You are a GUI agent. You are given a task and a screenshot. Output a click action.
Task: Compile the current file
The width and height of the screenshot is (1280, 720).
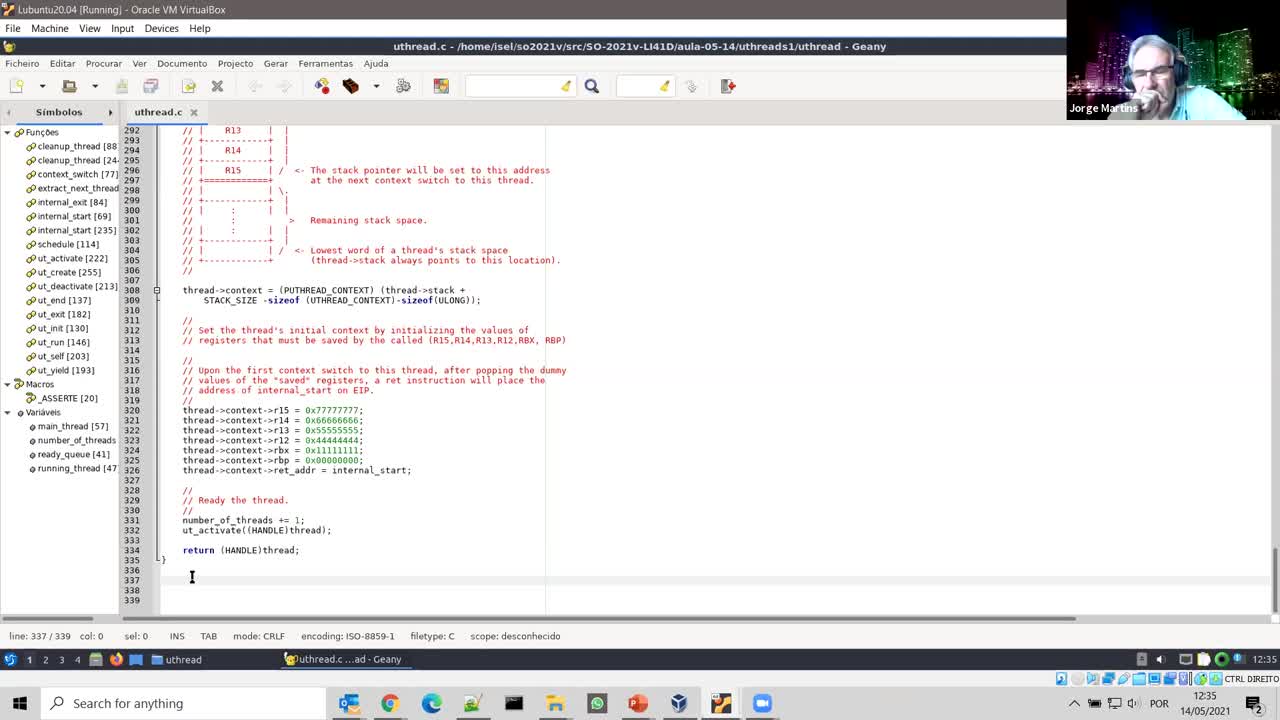[x=322, y=86]
